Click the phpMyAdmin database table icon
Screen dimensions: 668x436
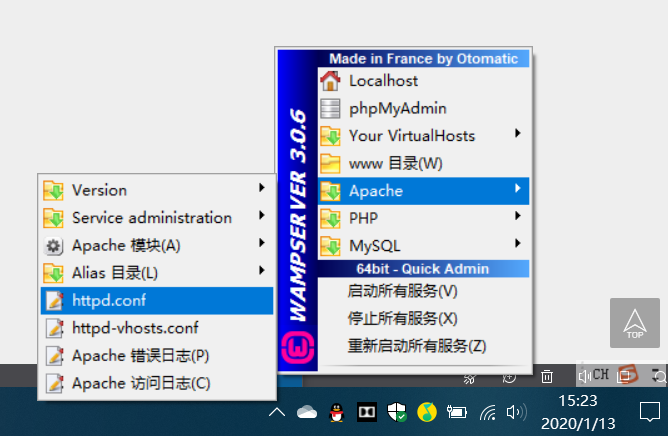330,108
